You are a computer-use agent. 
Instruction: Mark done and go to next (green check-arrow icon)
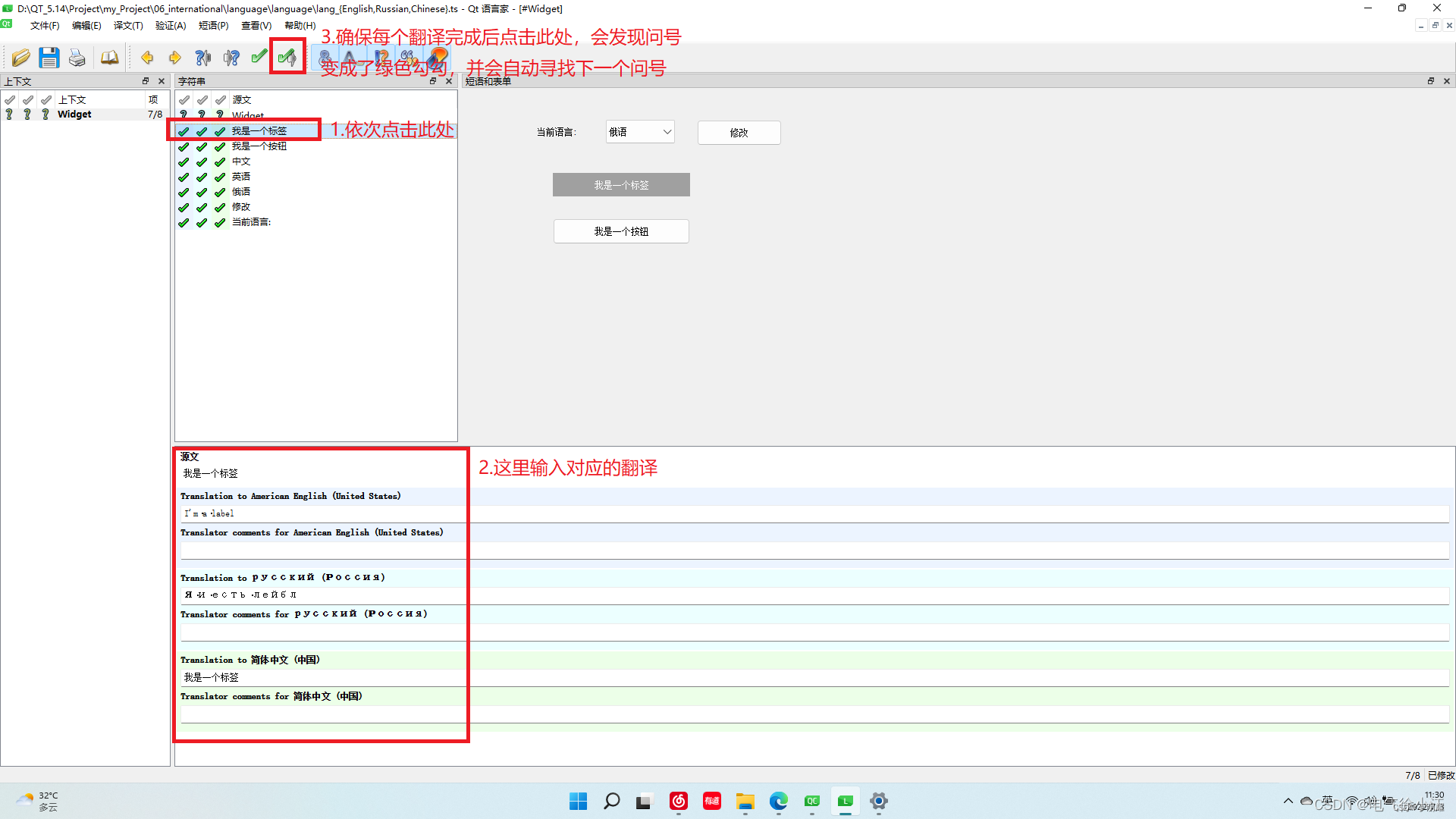coord(287,57)
